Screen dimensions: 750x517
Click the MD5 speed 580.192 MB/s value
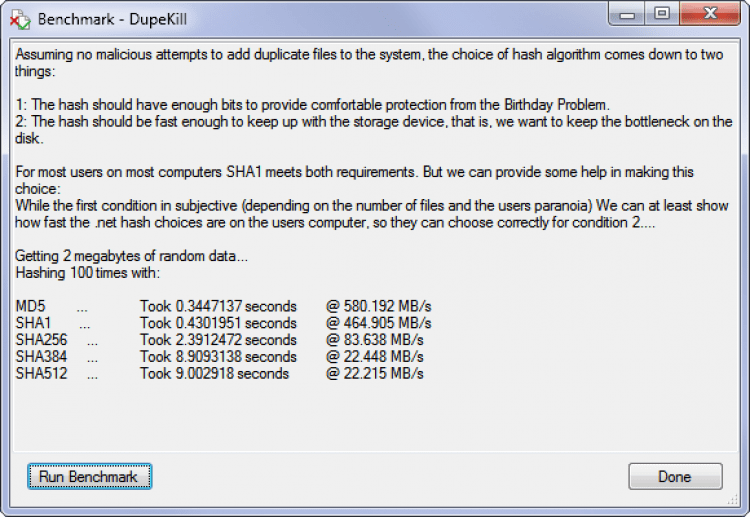tap(379, 306)
